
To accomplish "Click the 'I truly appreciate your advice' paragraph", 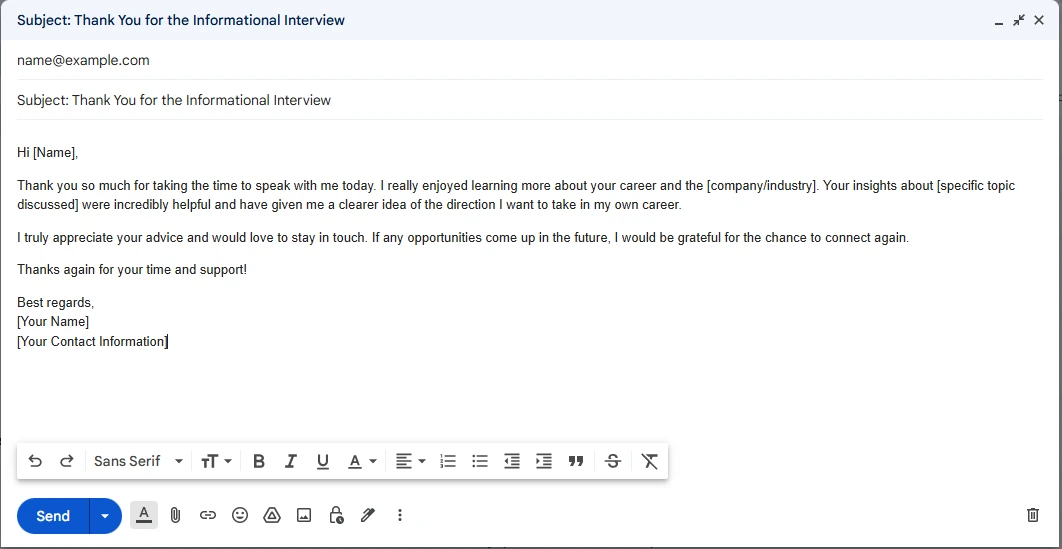I will point(463,238).
